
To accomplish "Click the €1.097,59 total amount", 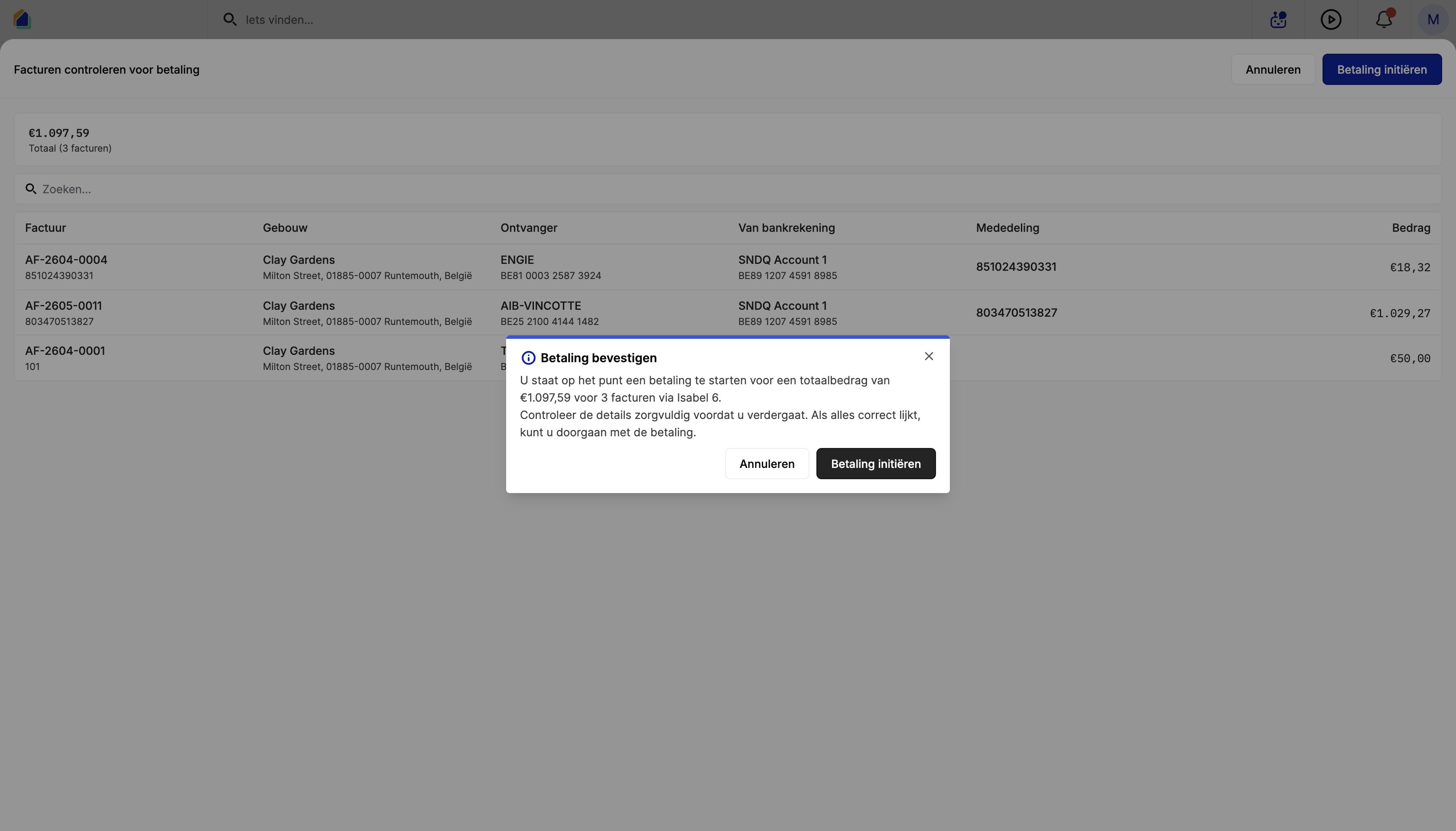I will (59, 133).
